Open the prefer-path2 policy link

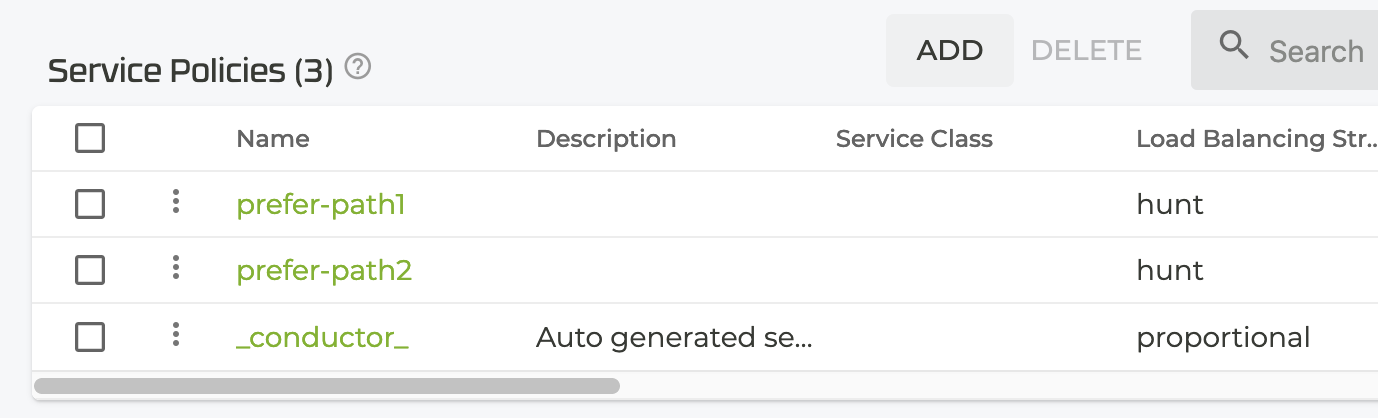click(324, 271)
